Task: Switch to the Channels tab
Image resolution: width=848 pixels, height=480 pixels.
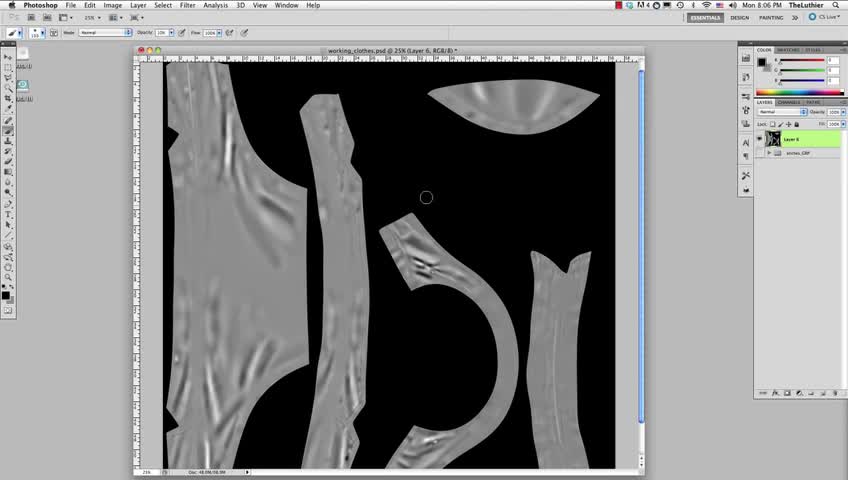Action: click(789, 102)
